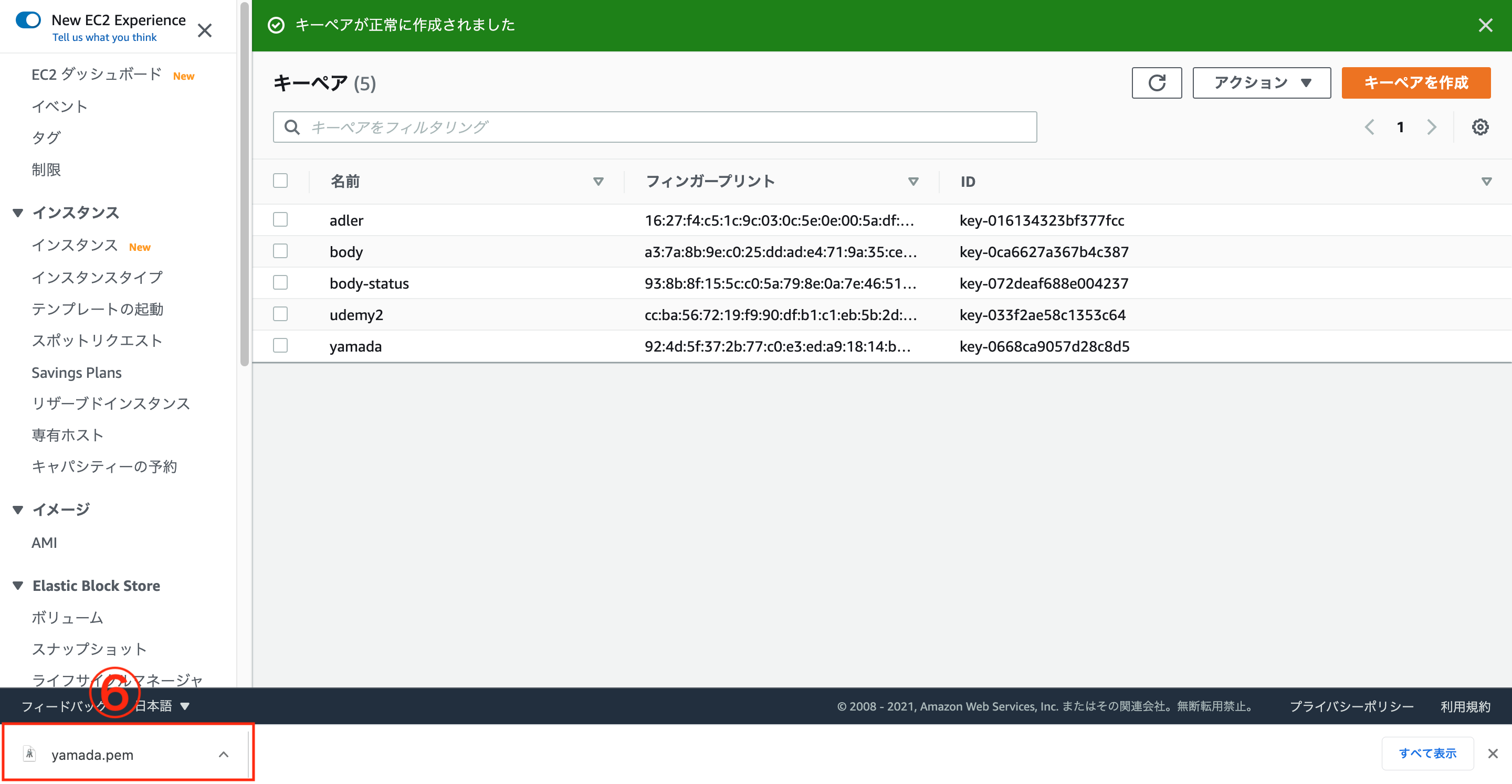The width and height of the screenshot is (1512, 784).
Task: Click the キーペアを作成 button
Action: click(x=1415, y=83)
